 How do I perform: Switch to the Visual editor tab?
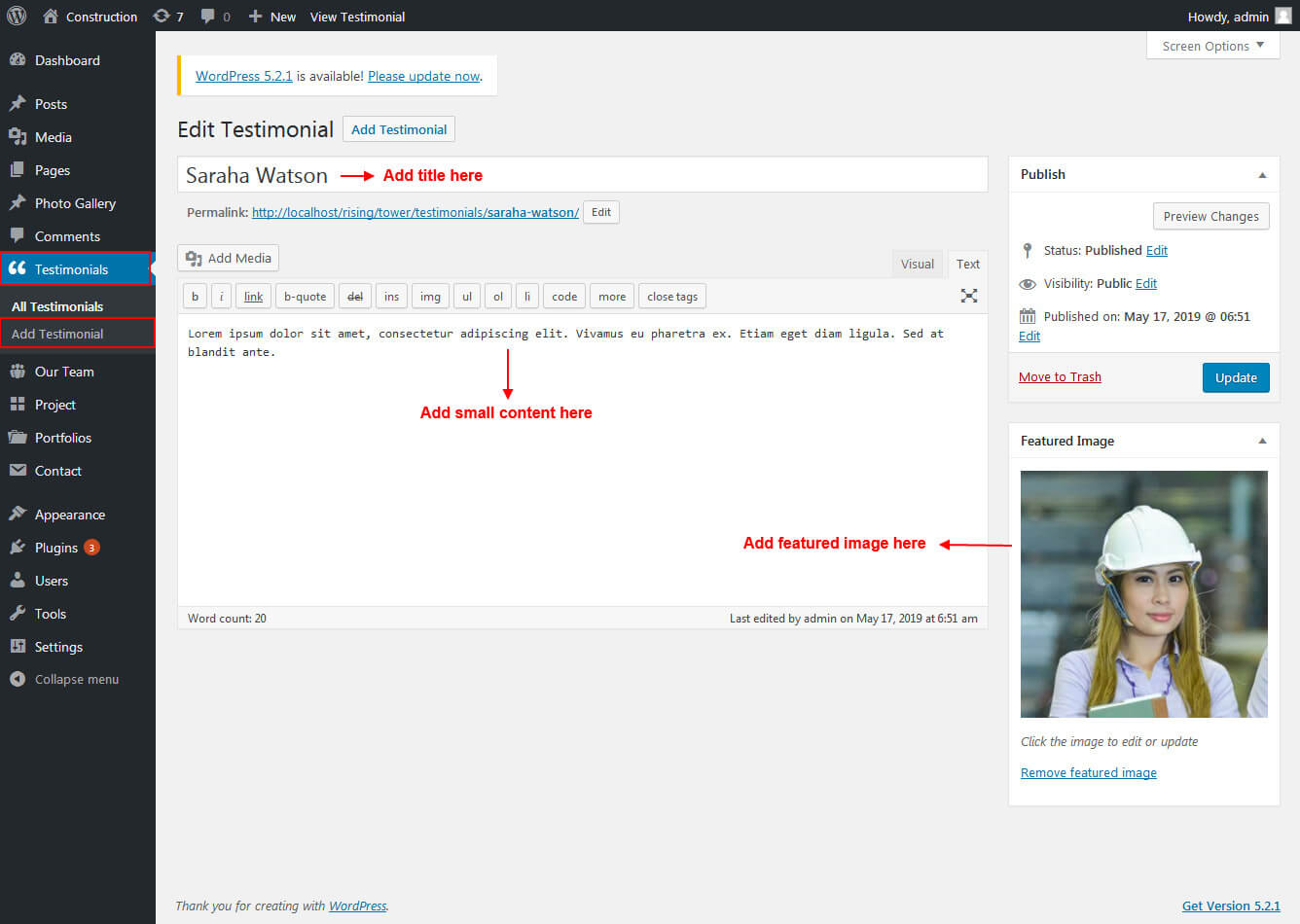[917, 264]
